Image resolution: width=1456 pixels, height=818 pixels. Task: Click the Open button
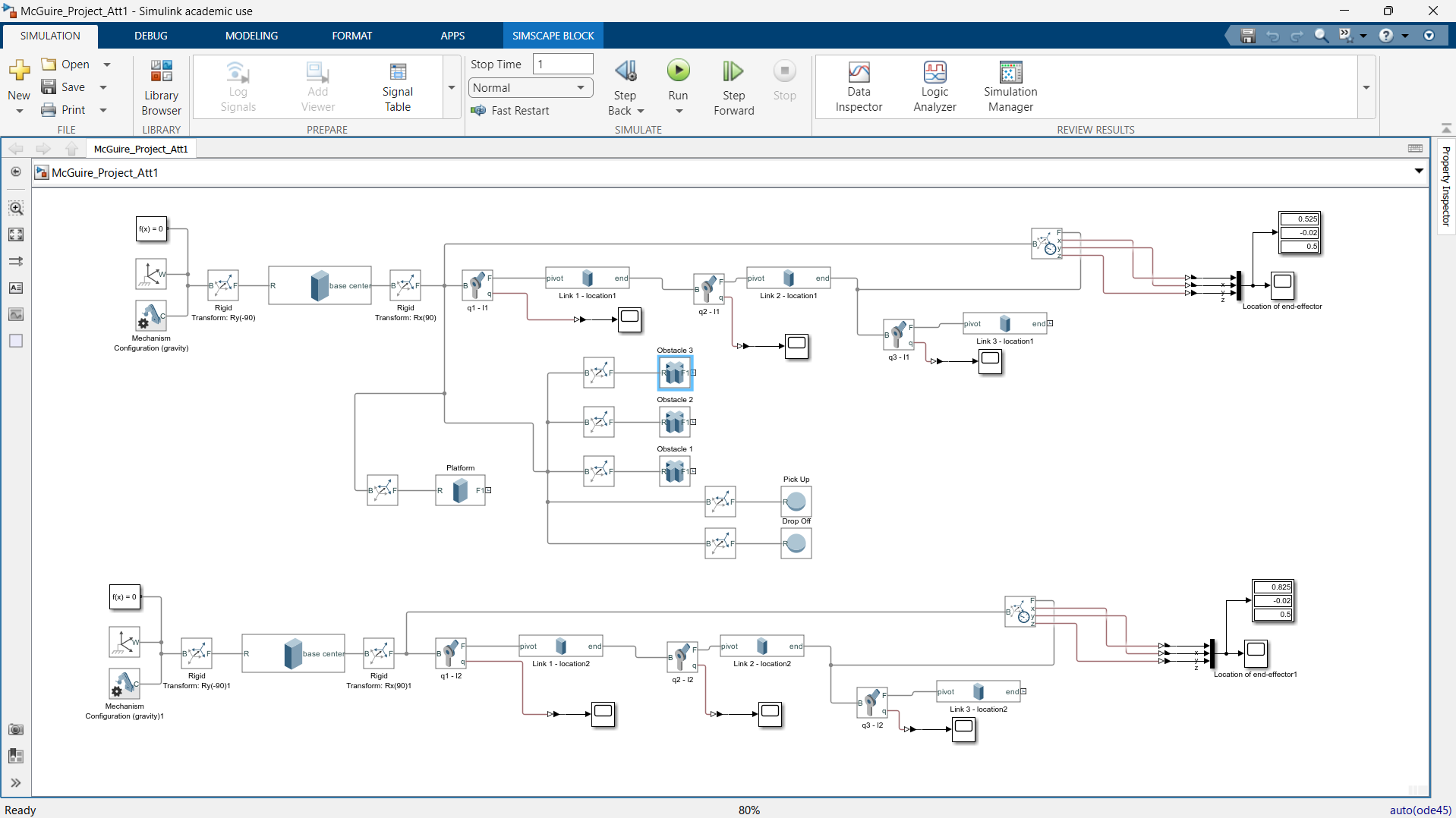66,64
